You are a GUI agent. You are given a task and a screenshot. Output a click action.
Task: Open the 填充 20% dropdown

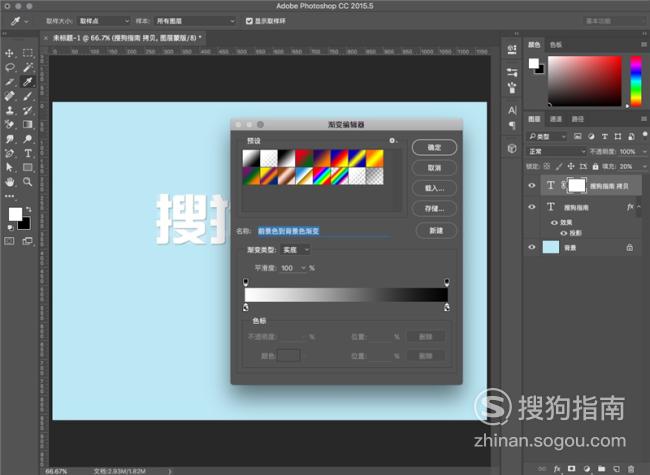[x=644, y=166]
